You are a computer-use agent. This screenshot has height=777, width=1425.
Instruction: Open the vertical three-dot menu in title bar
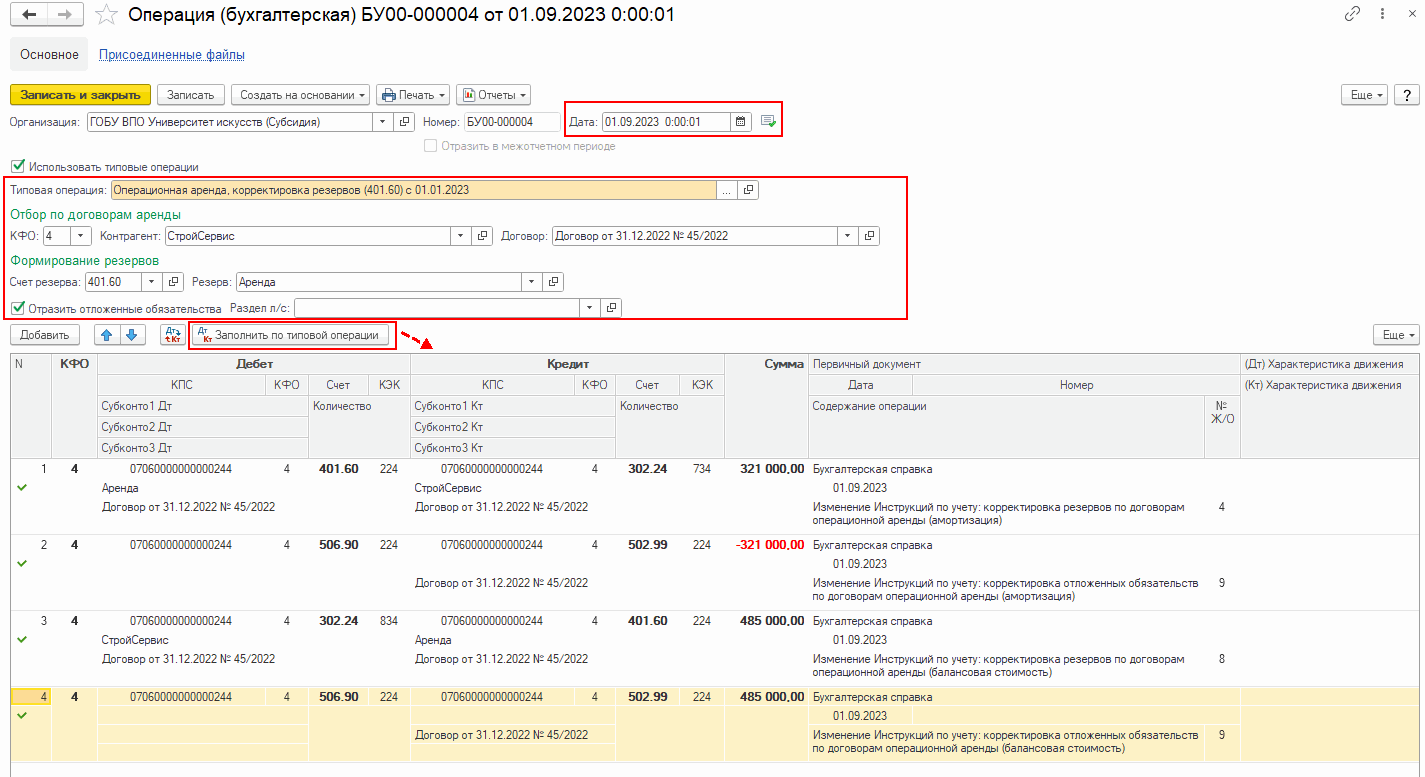(x=1381, y=14)
